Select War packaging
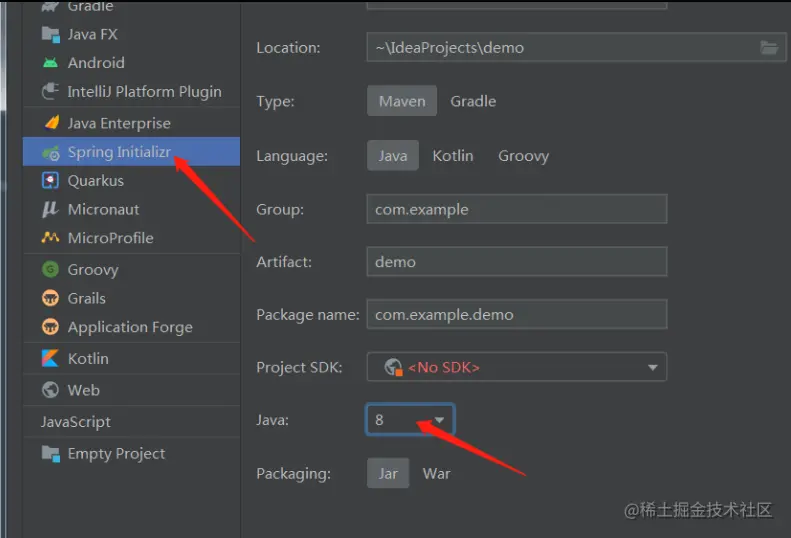This screenshot has height=538, width=791. 436,473
